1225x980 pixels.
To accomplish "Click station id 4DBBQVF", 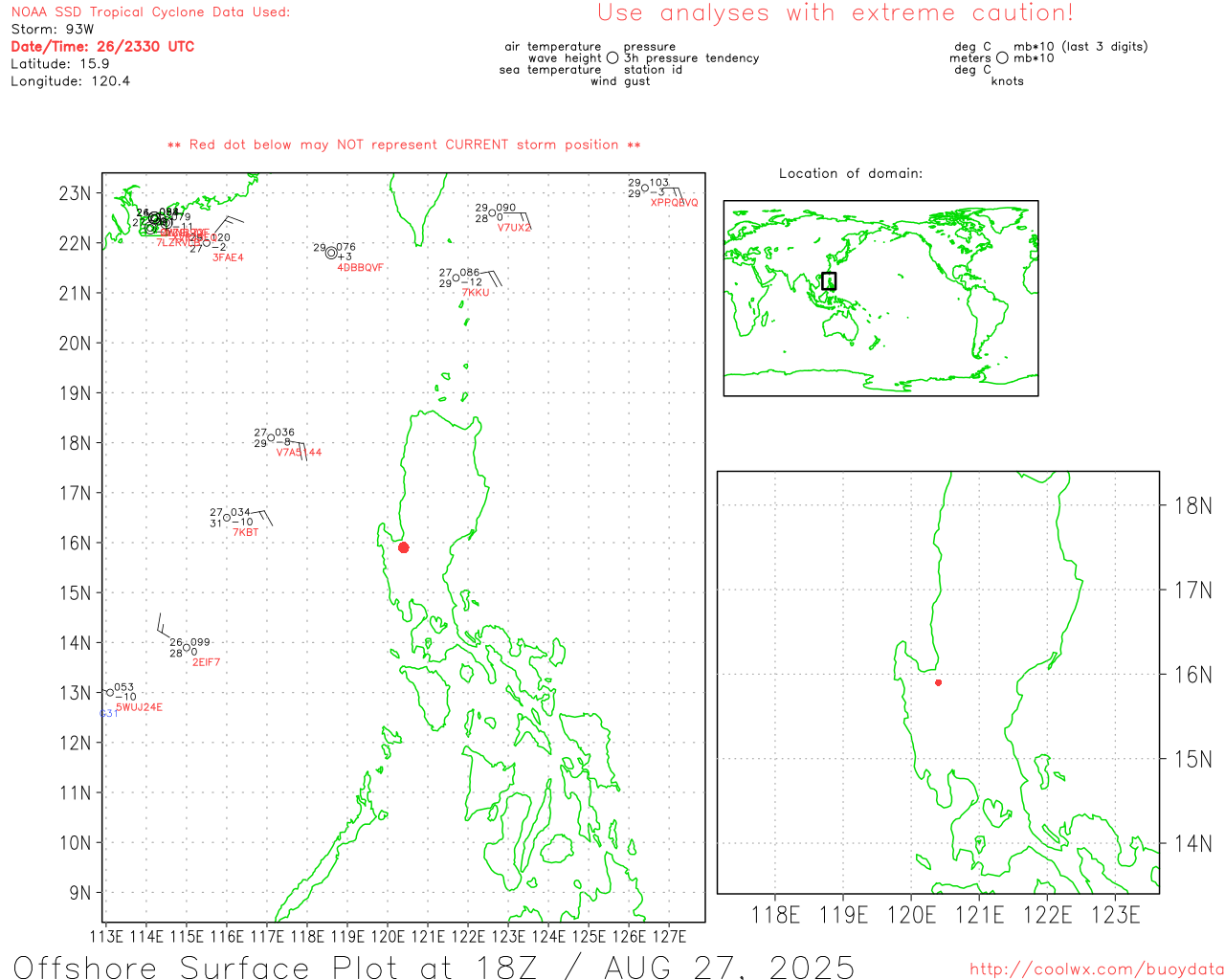I will click(x=360, y=268).
